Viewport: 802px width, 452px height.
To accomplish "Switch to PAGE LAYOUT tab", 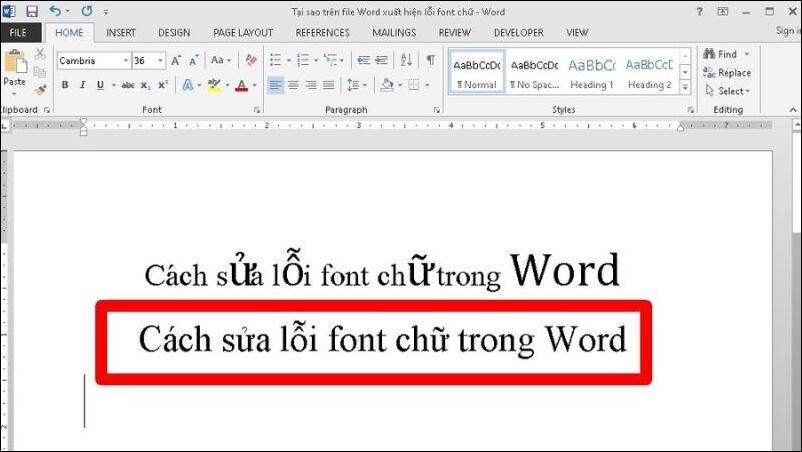I will (x=243, y=33).
